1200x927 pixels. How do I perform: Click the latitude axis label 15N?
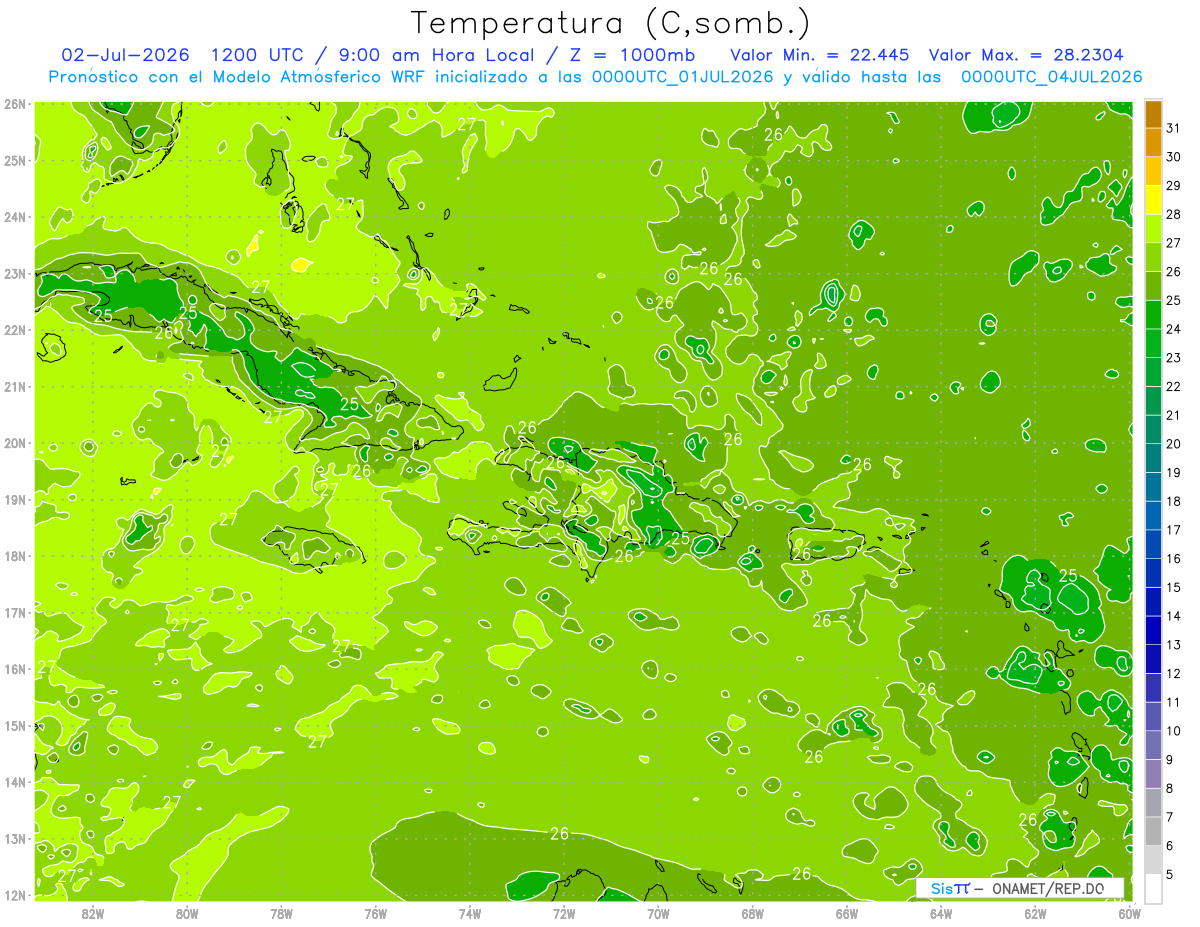click(x=16, y=725)
